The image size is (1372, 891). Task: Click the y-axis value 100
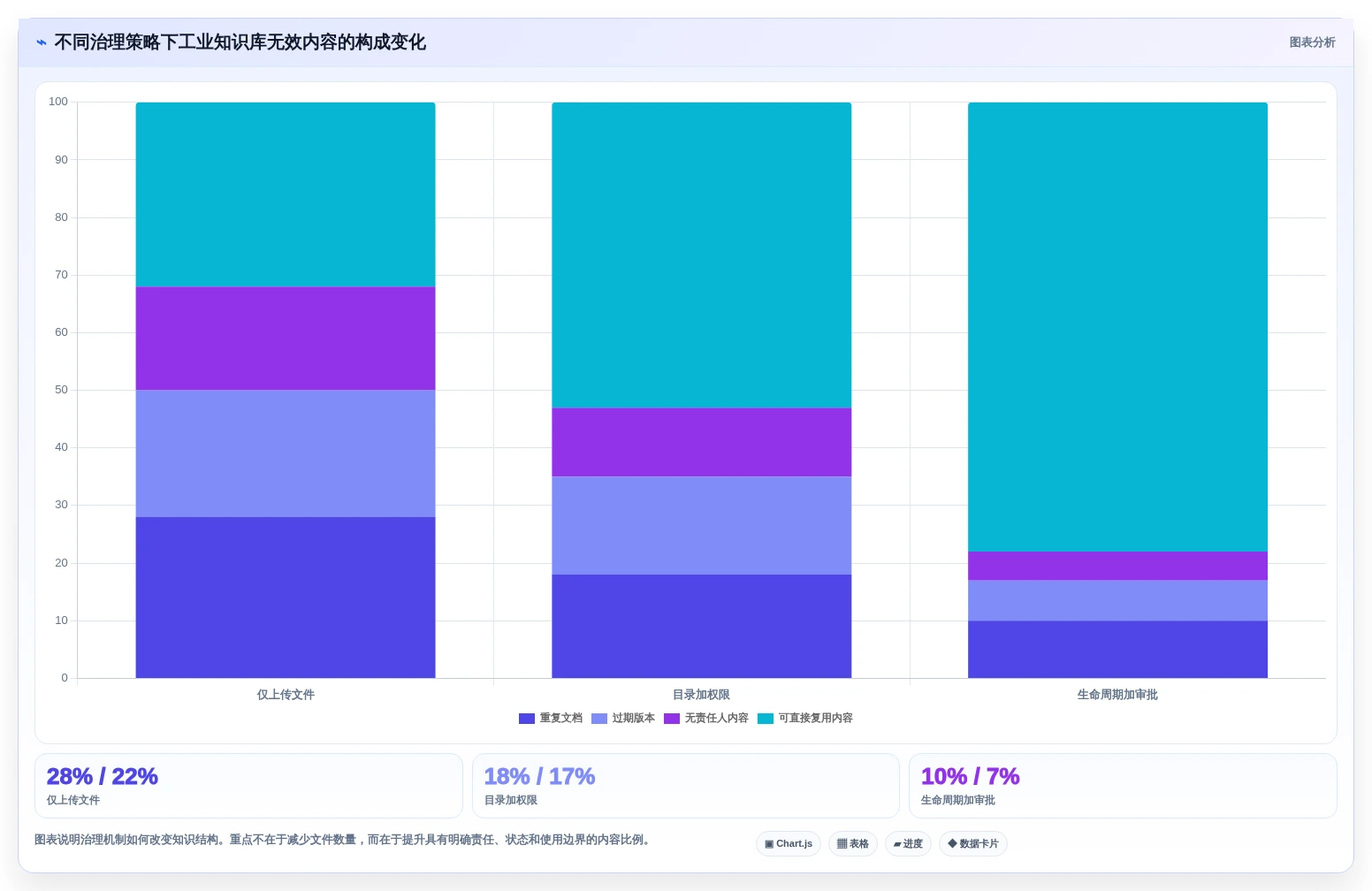pyautogui.click(x=58, y=102)
